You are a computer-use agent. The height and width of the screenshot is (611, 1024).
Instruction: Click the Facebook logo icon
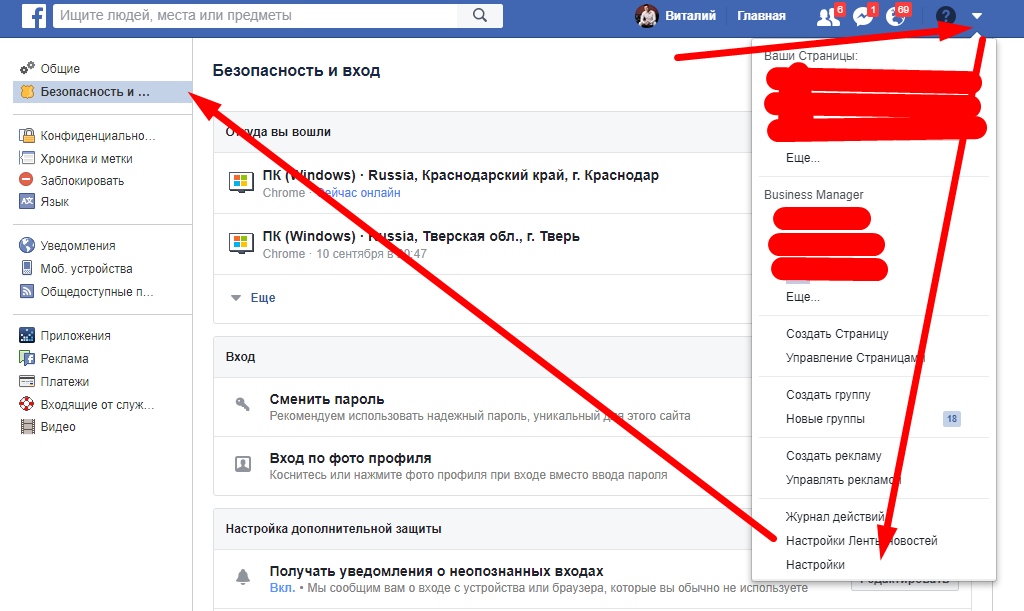tap(33, 15)
